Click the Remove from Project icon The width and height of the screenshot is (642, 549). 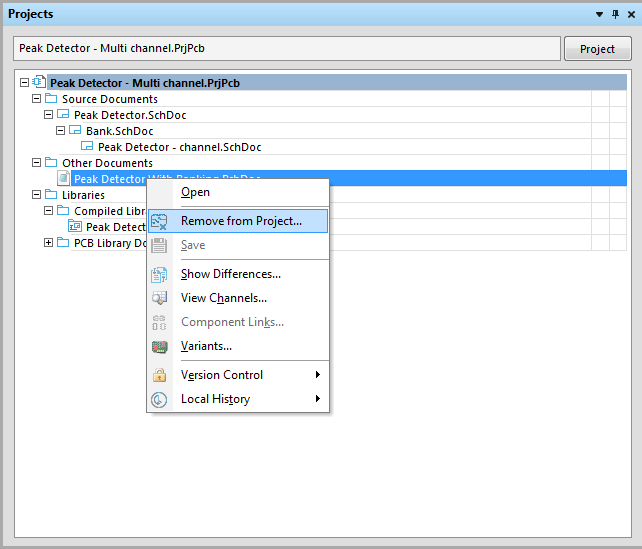(159, 221)
